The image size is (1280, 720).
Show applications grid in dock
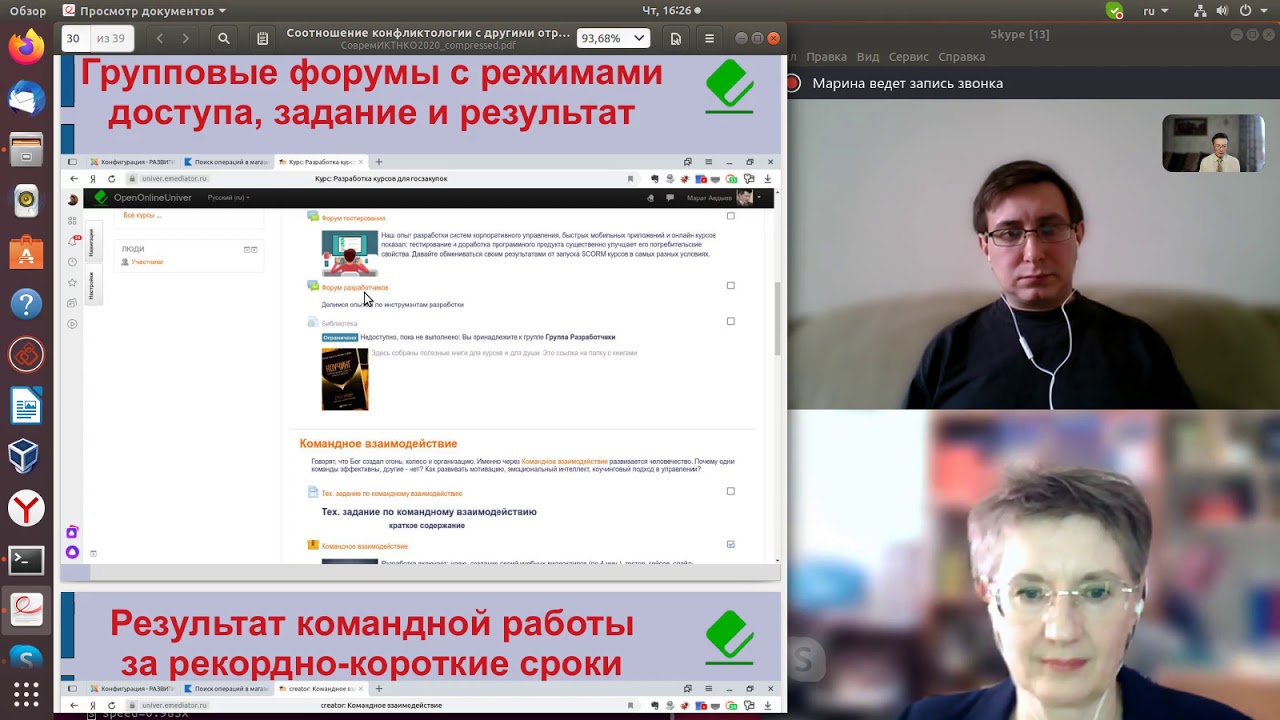click(26, 695)
